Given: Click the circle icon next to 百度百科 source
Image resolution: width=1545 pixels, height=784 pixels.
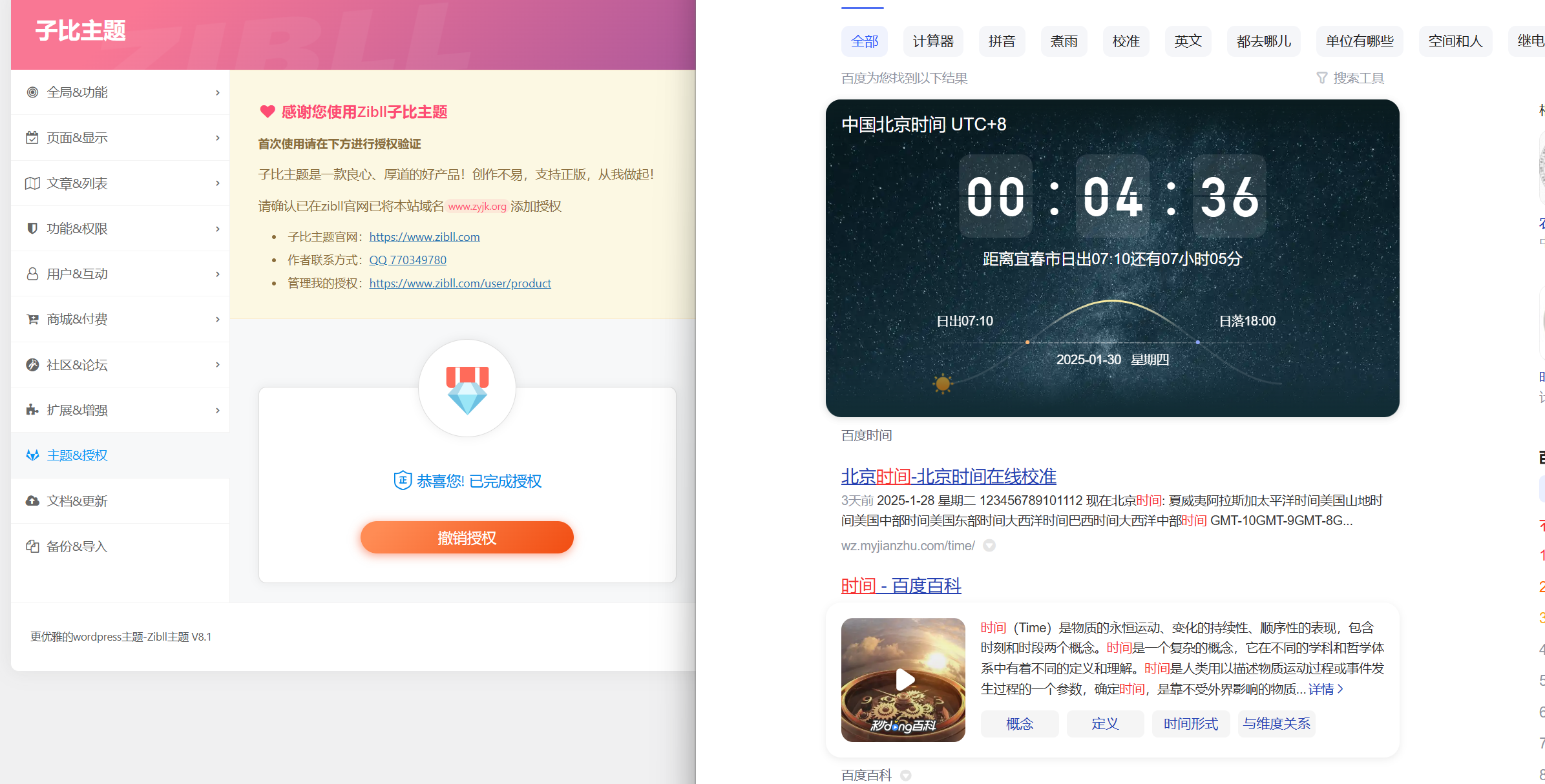Looking at the screenshot, I should pos(906,775).
